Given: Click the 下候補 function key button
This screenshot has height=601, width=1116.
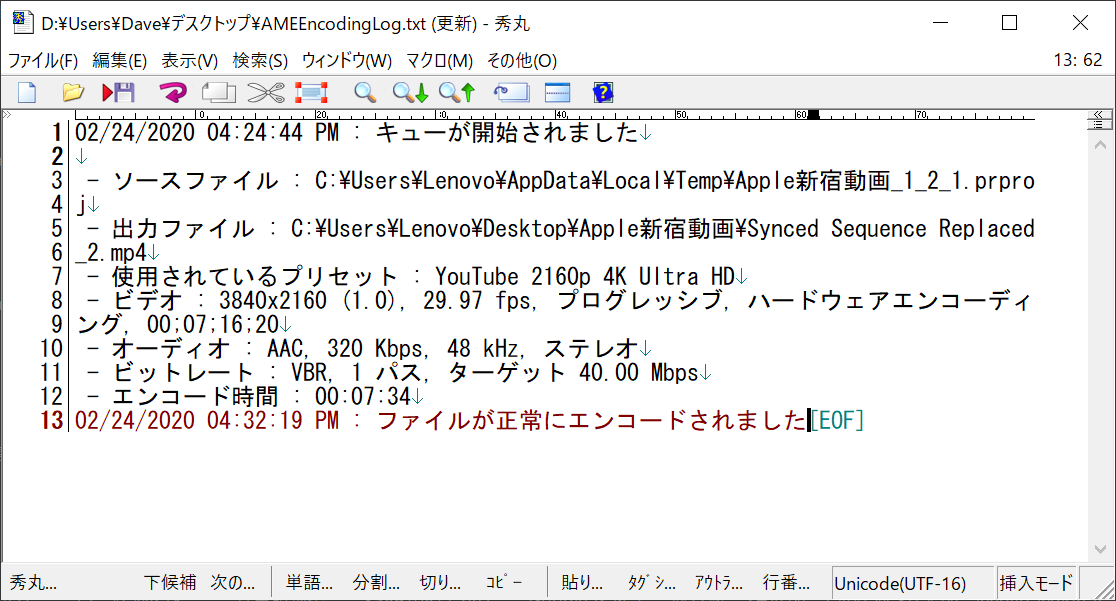Looking at the screenshot, I should [170, 583].
